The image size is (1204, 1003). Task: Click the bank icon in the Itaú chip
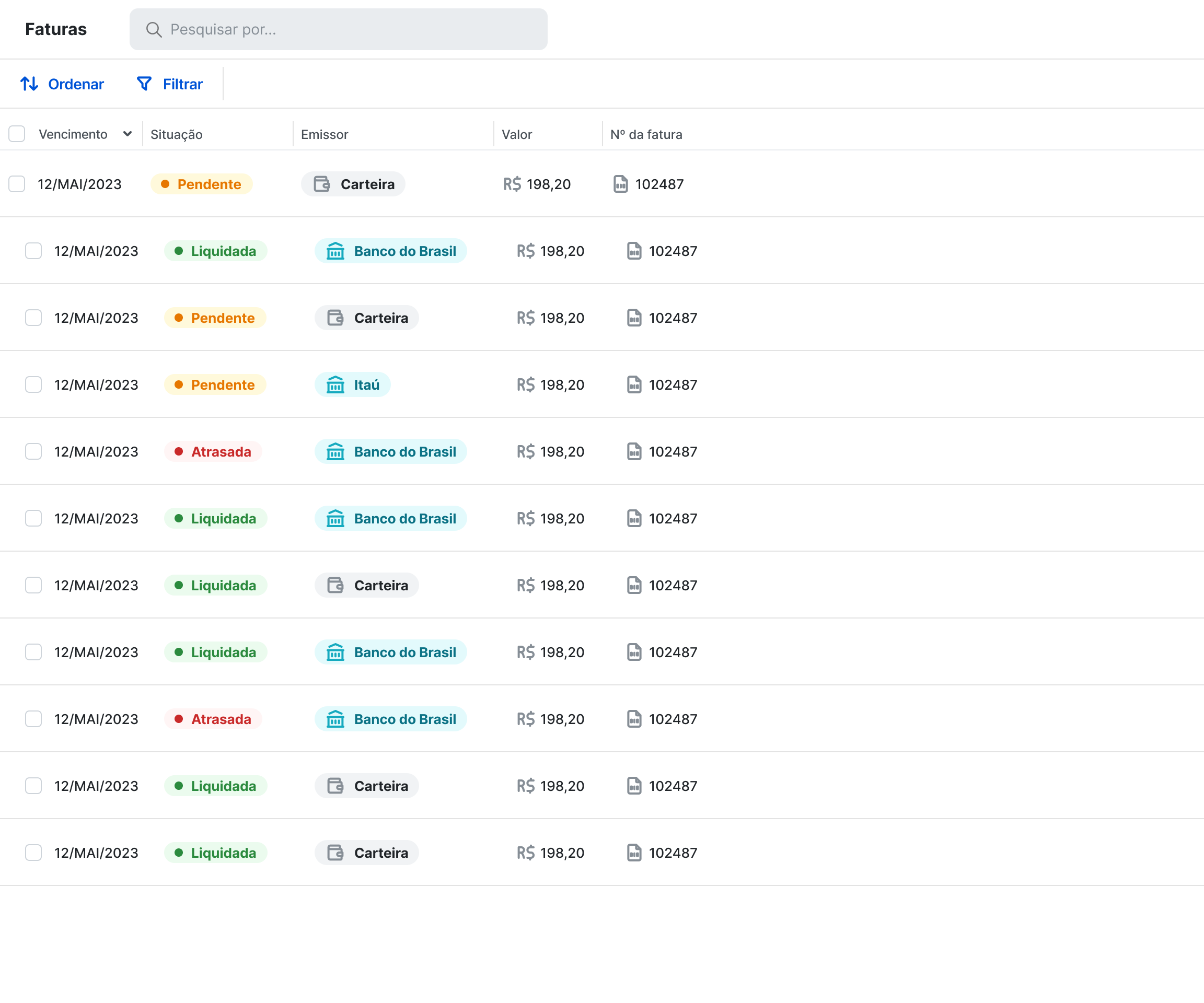pyautogui.click(x=335, y=384)
